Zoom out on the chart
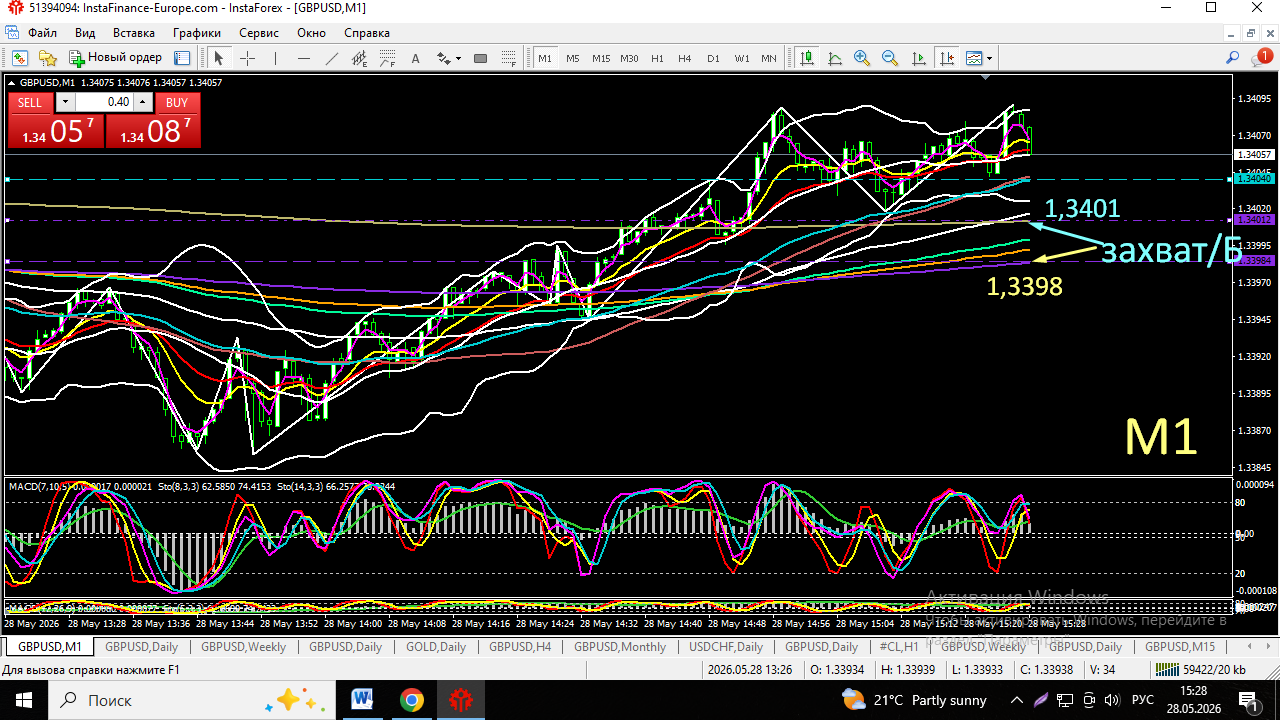This screenshot has height=720, width=1280. [890, 58]
